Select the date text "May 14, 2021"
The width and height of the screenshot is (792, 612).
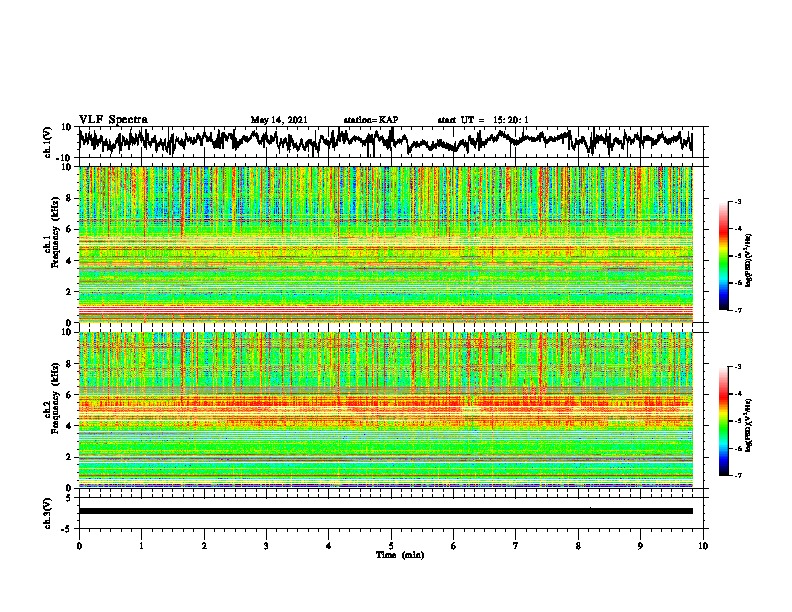click(x=279, y=120)
